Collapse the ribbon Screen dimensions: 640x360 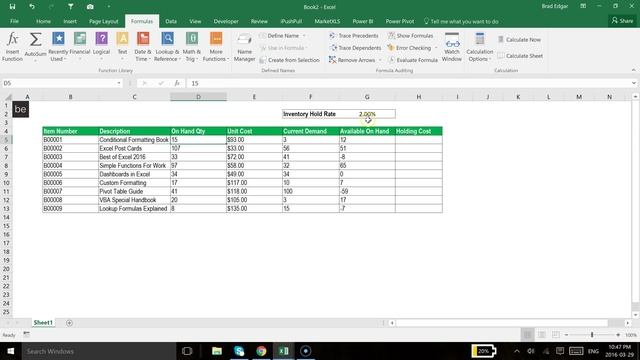pos(633,70)
